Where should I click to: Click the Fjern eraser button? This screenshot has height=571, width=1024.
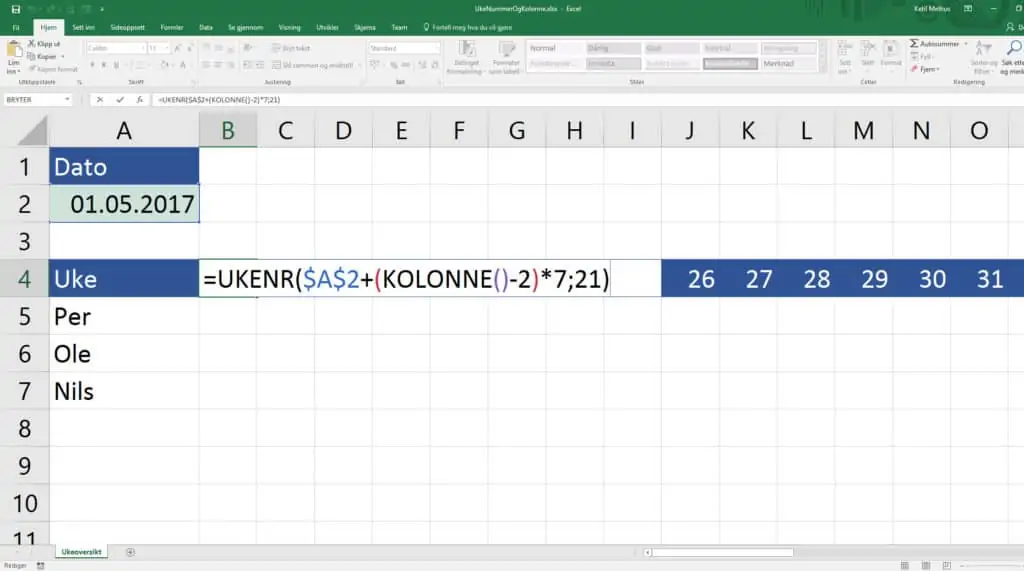[925, 69]
